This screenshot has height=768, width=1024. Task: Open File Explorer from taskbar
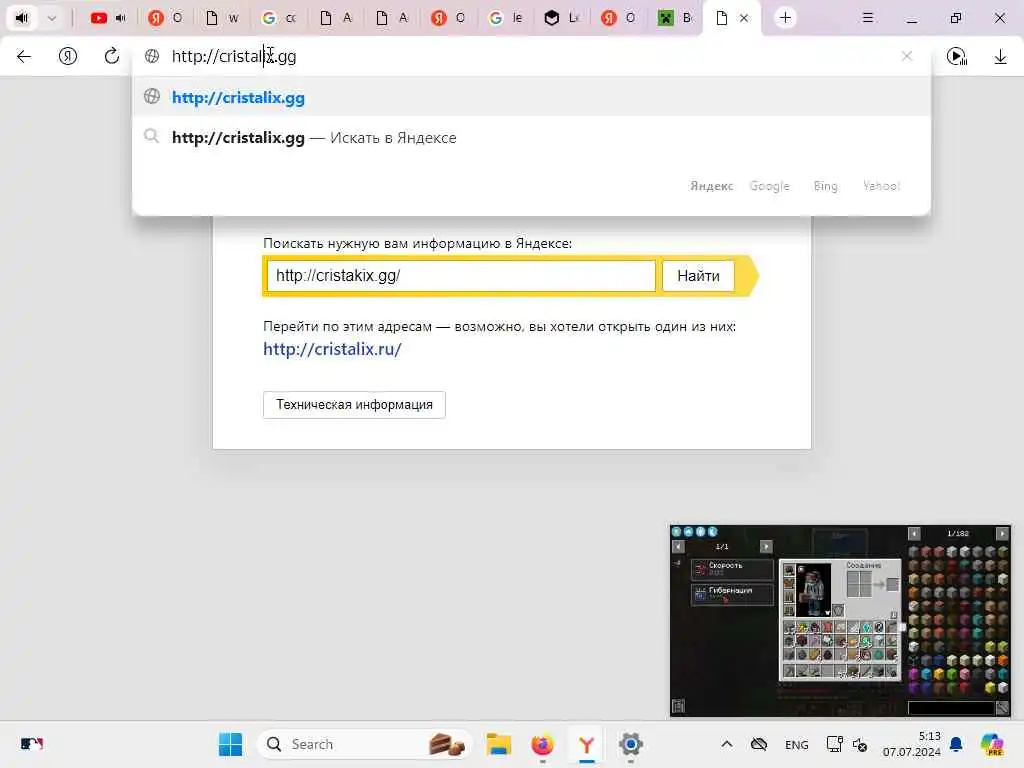tap(499, 744)
